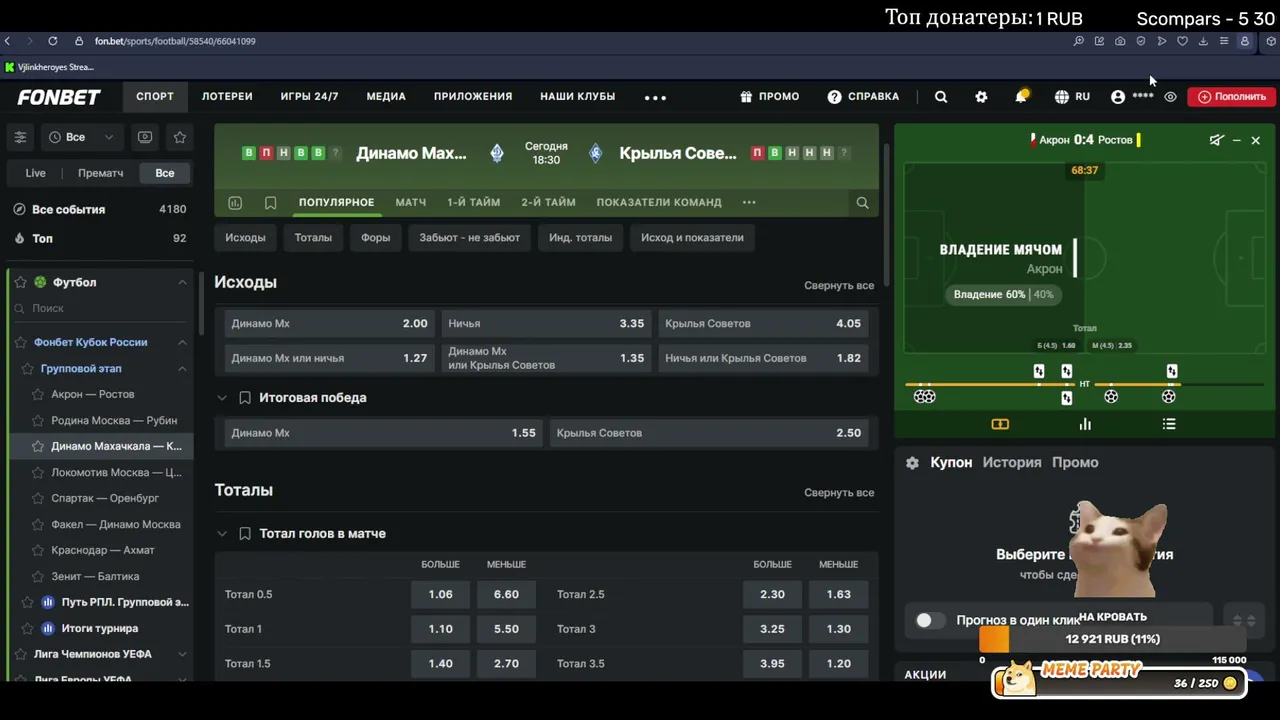The width and height of the screenshot is (1280, 720).
Task: Open the ЛОТЕРЕИ menu
Action: click(227, 97)
